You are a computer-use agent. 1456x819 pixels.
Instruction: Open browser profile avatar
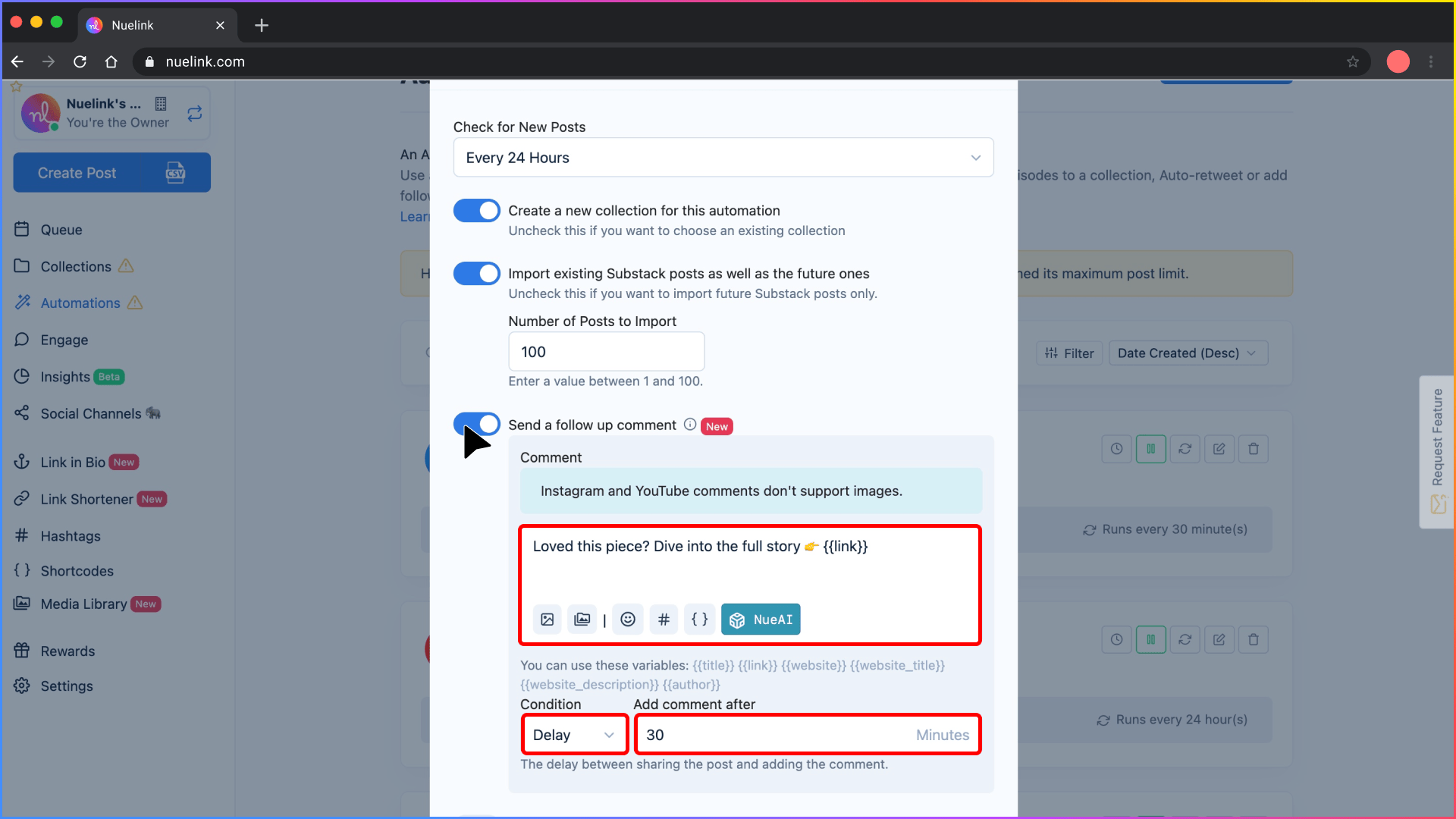(1398, 61)
